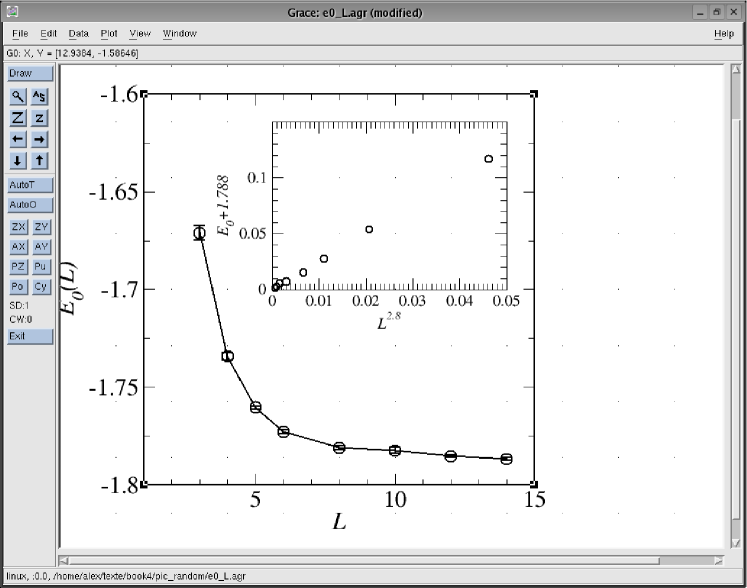
Task: Click the AX autoscale x button
Action: pyautogui.click(x=19, y=247)
